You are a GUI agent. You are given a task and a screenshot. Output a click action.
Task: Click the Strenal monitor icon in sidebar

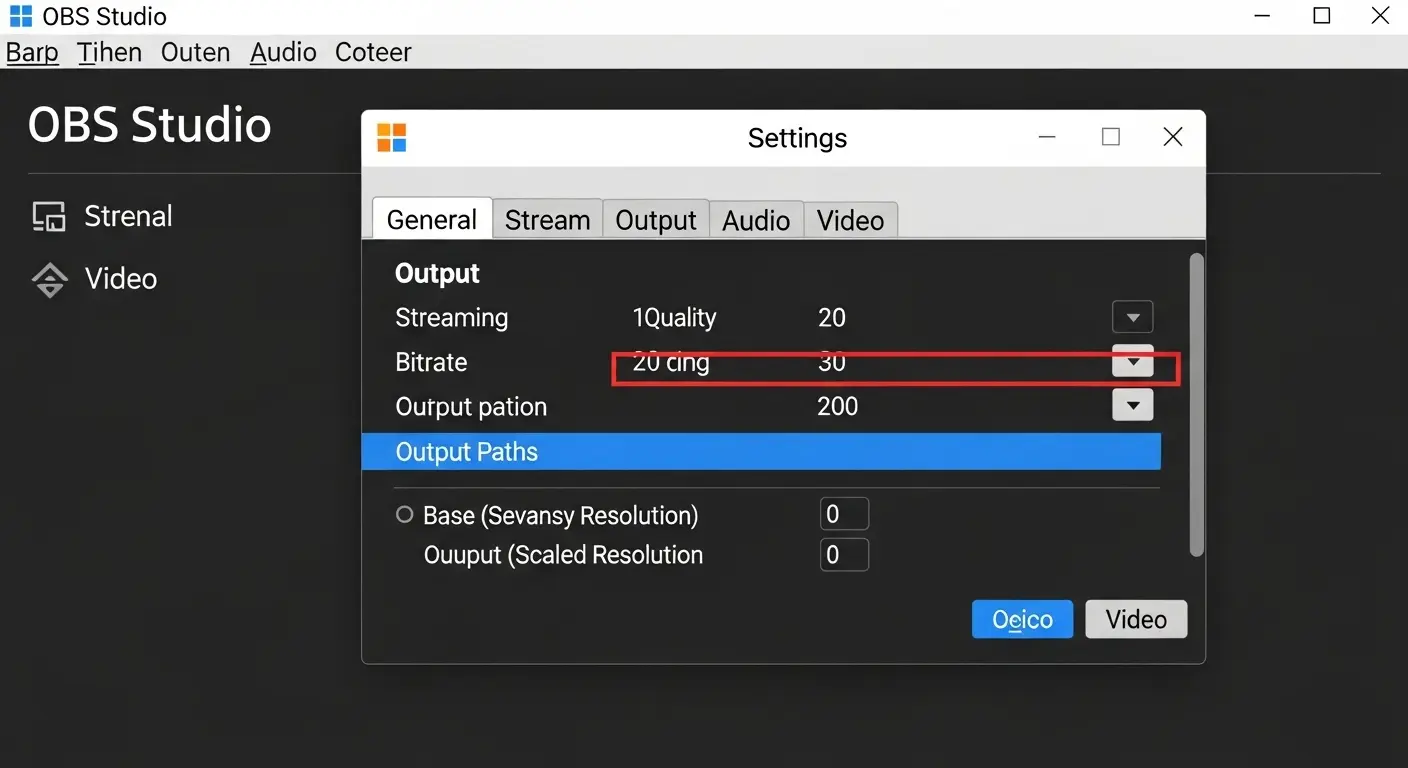(49, 217)
